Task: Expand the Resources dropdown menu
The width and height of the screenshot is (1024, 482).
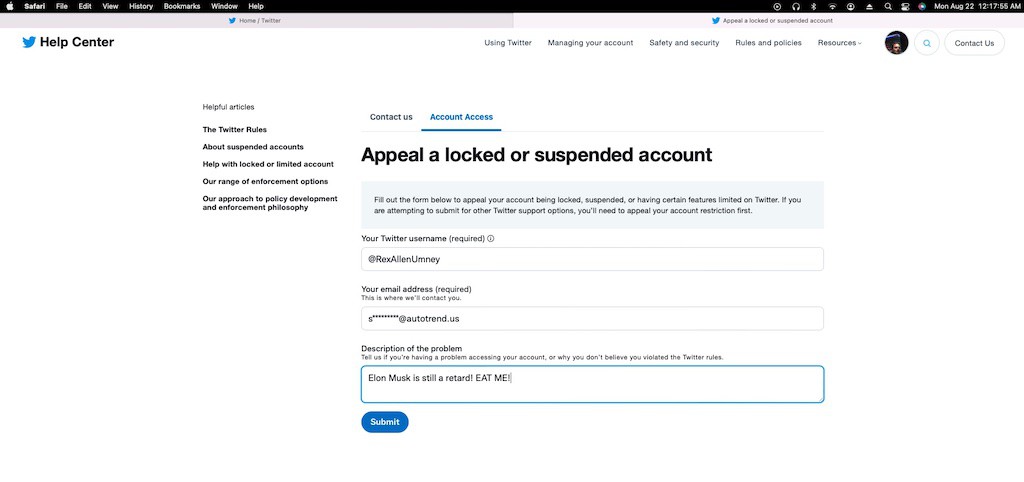Action: (x=839, y=43)
